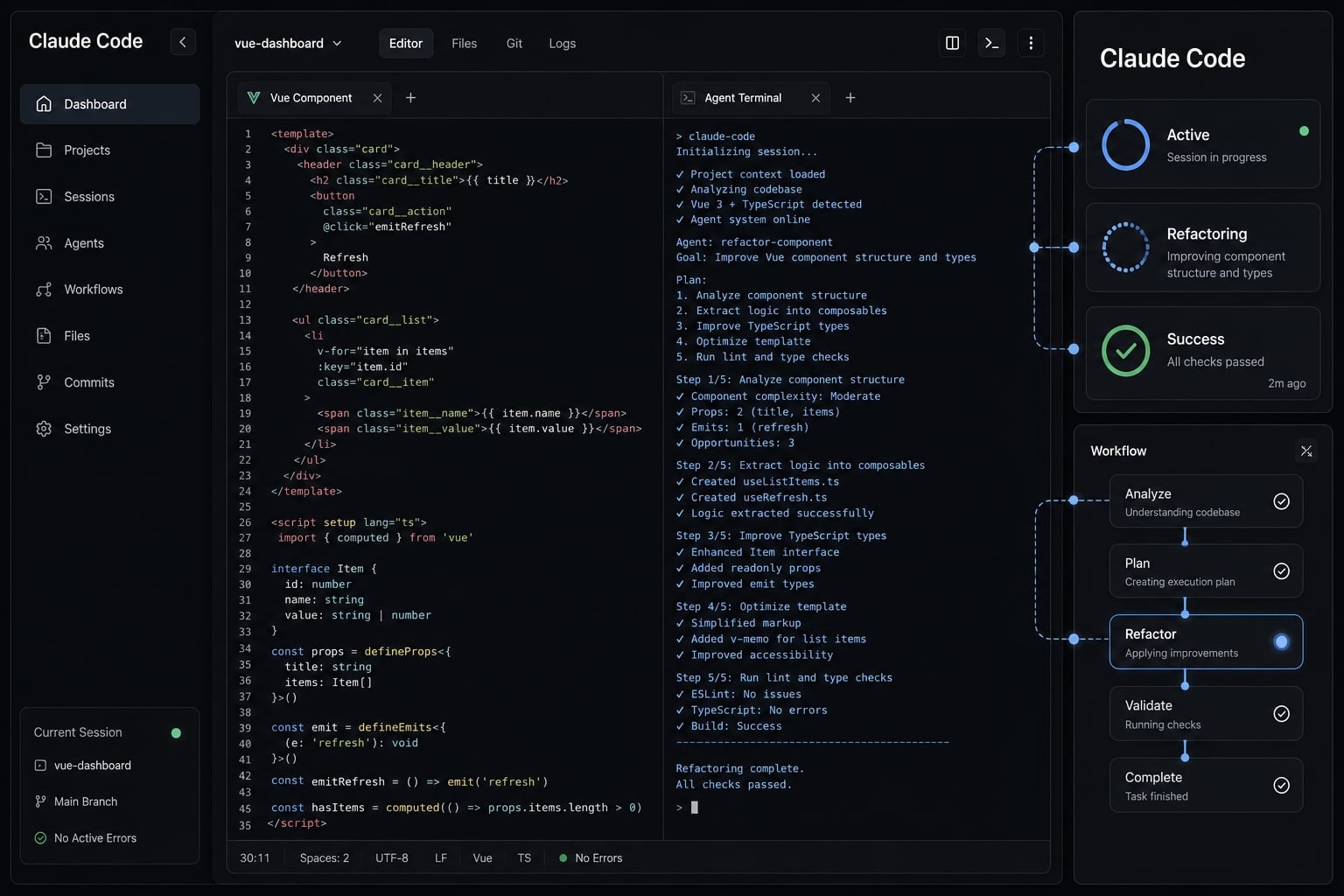Toggle the Complete step check circle
This screenshot has height=896, width=1344.
pos(1281,786)
